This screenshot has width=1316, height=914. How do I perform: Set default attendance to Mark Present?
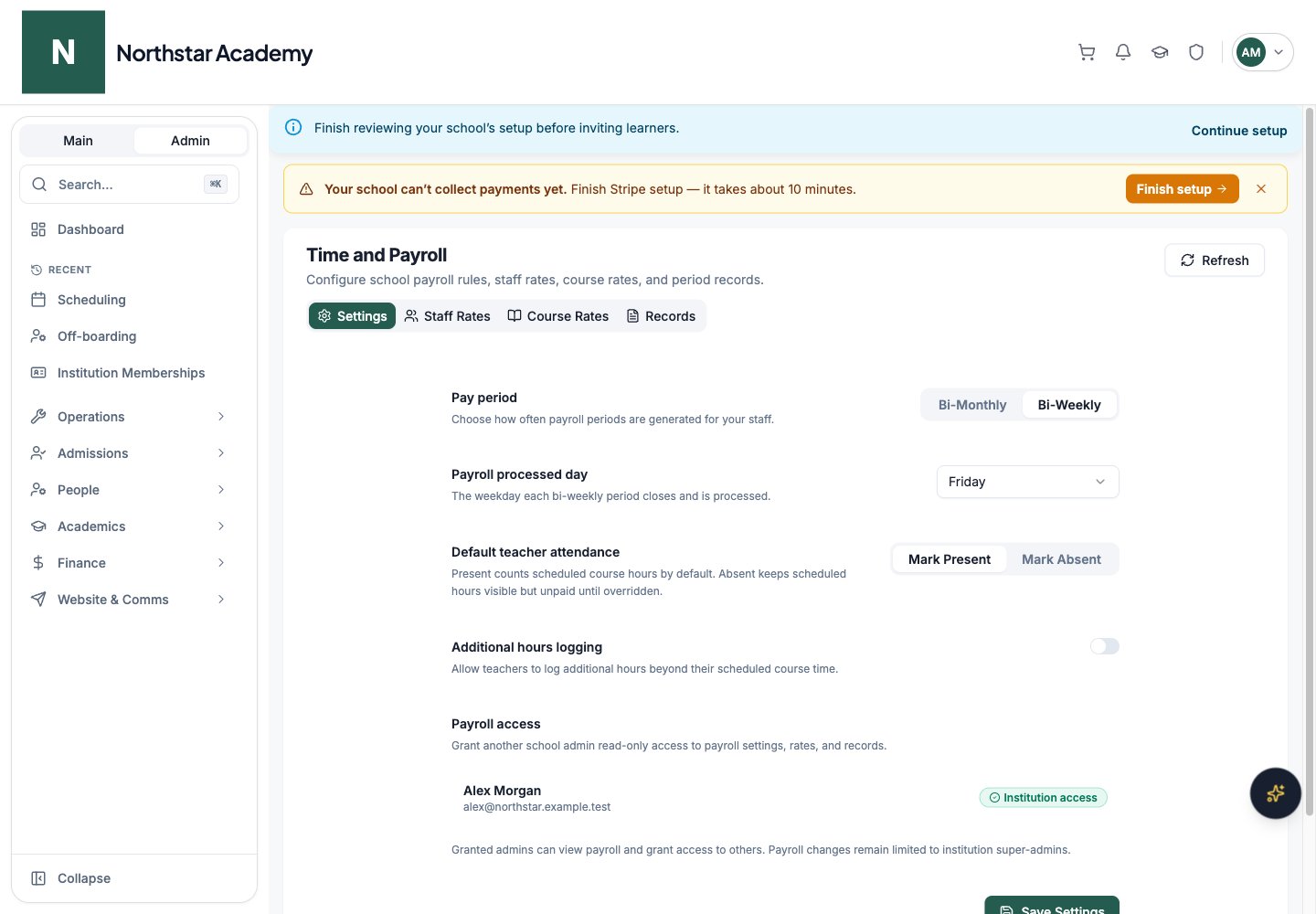tap(950, 559)
